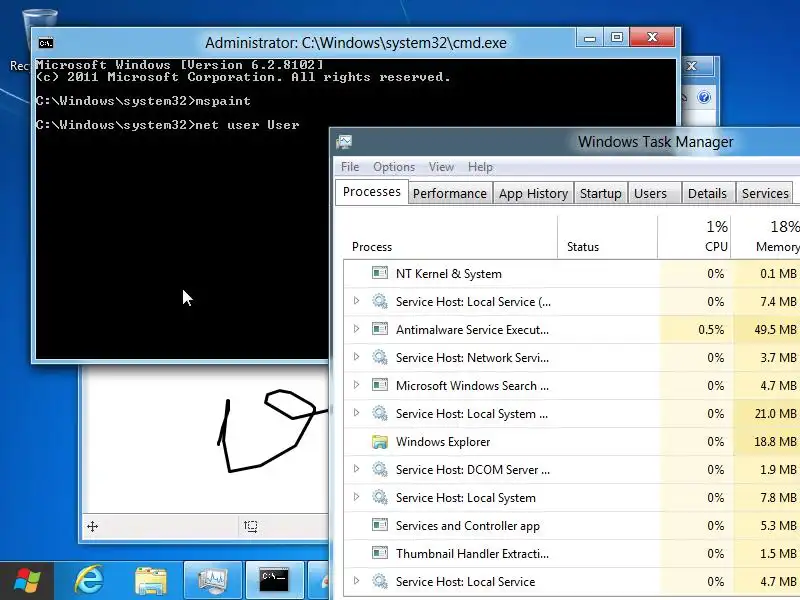Click the Start button on taskbar
The width and height of the screenshot is (800, 600).
(27, 581)
